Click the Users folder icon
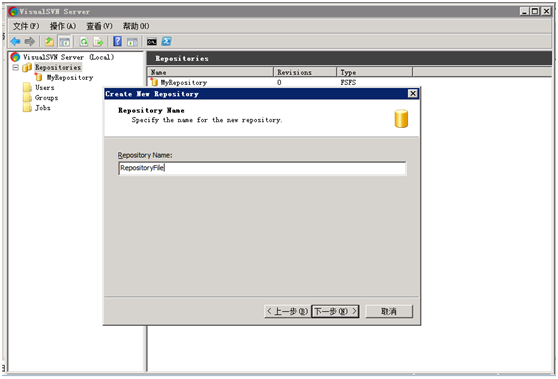558x379 pixels. point(27,88)
